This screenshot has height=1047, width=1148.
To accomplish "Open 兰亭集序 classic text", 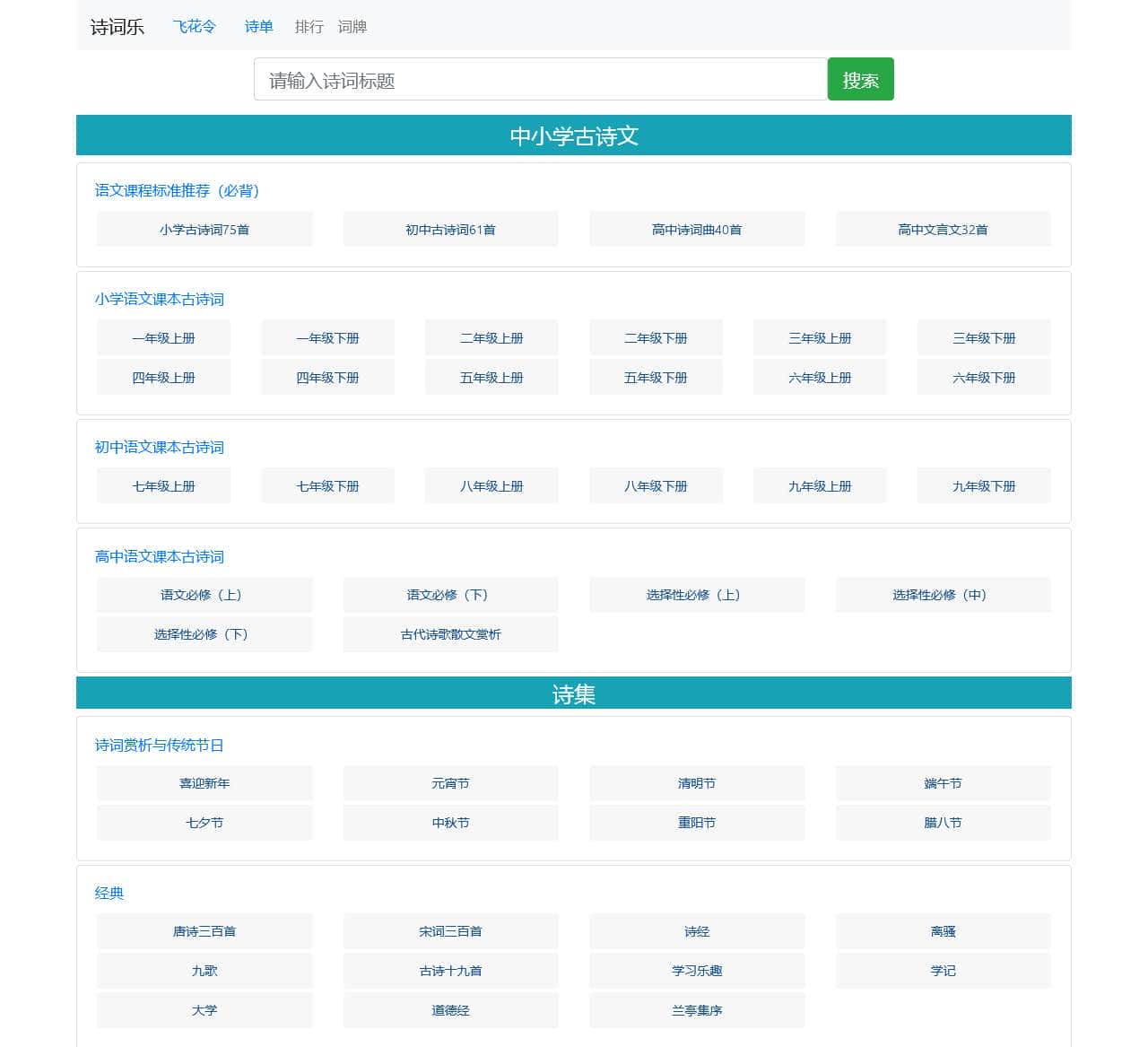I will click(696, 1010).
